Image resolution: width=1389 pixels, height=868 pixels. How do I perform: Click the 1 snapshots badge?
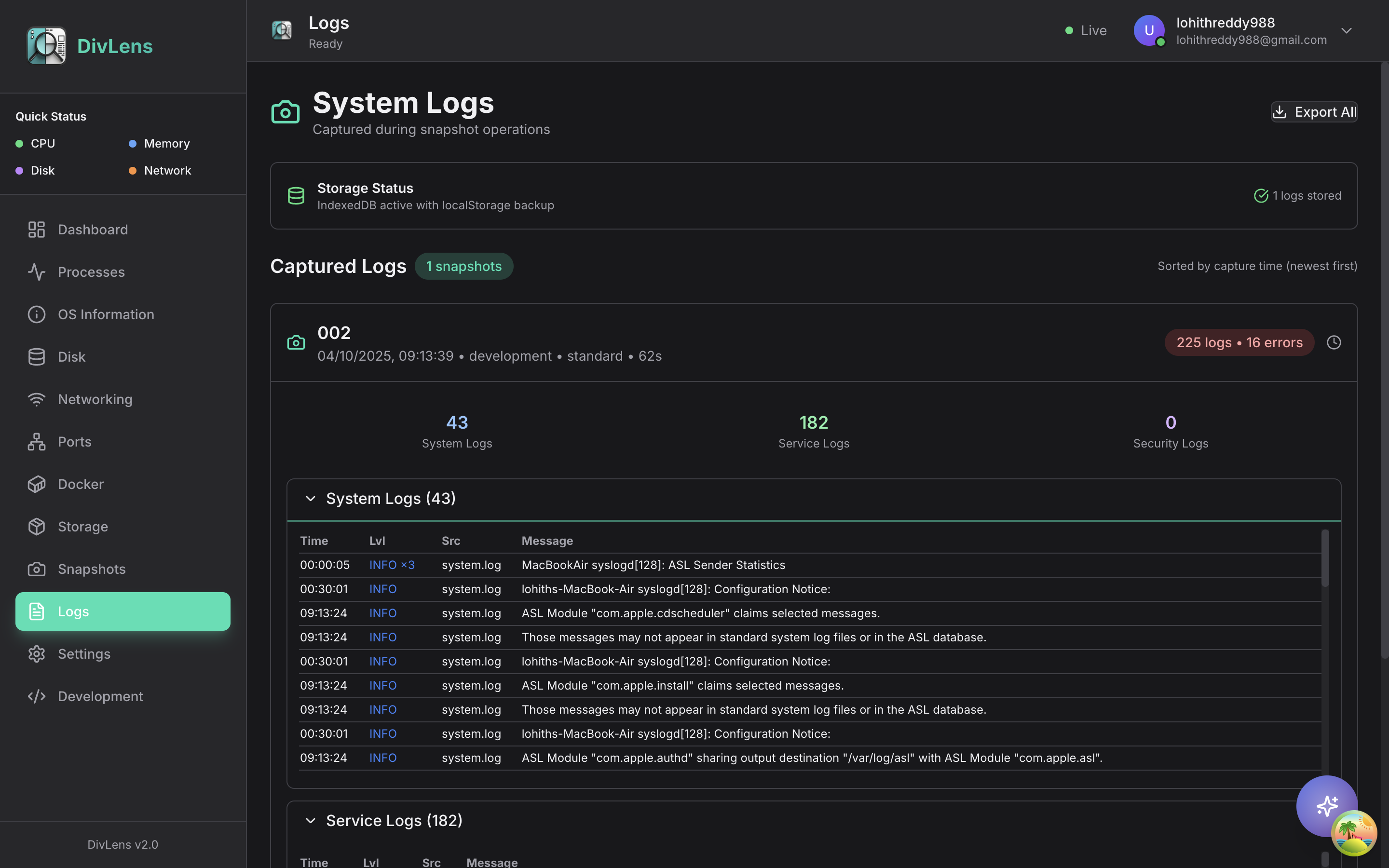pos(464,266)
